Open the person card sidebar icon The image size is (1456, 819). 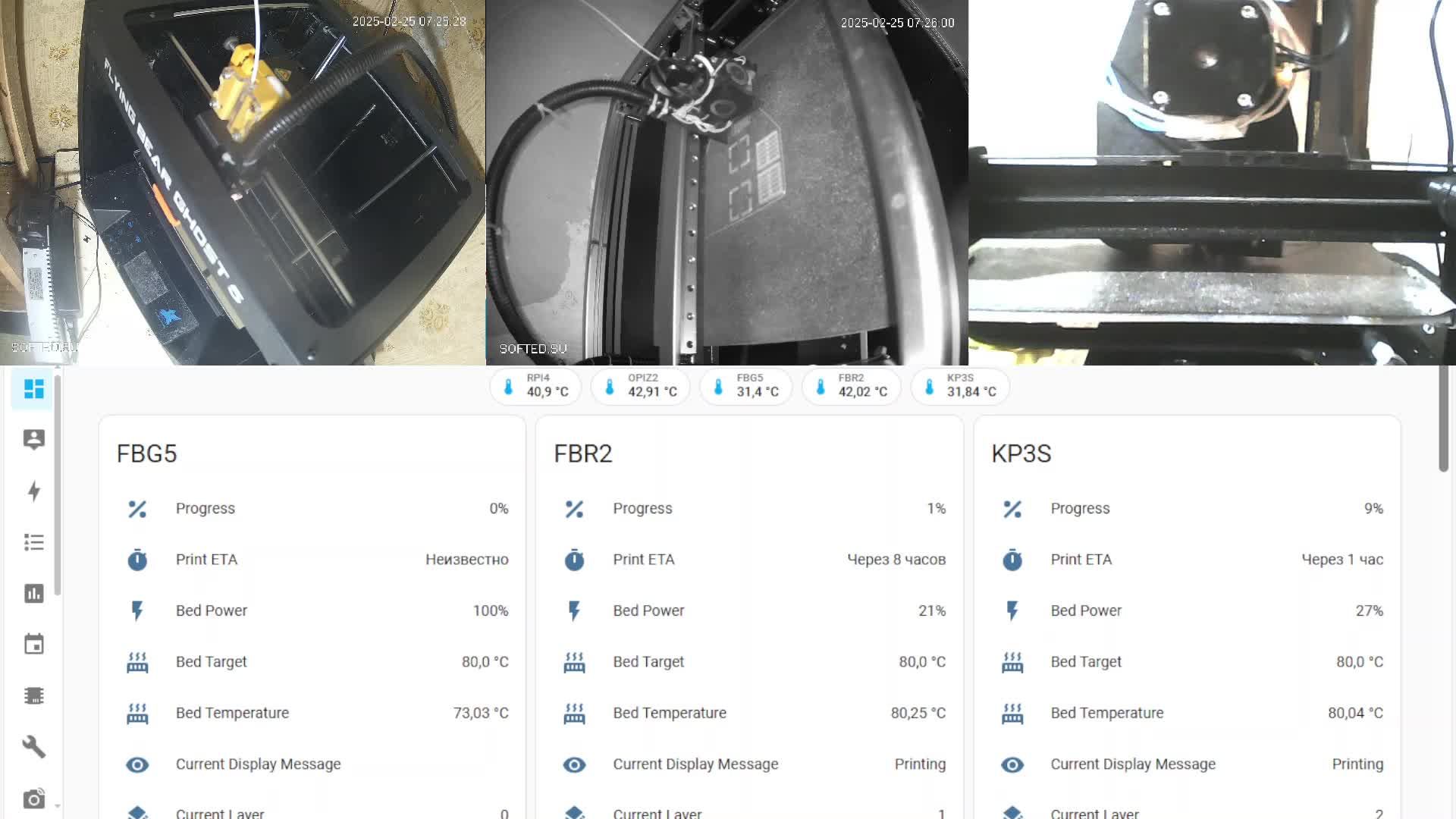tap(34, 440)
